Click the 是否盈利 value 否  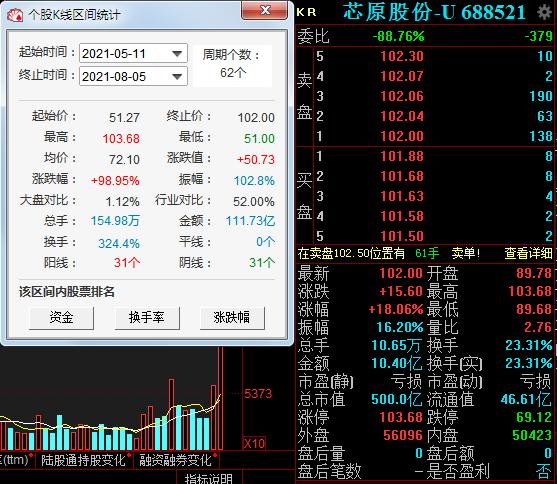(544, 472)
